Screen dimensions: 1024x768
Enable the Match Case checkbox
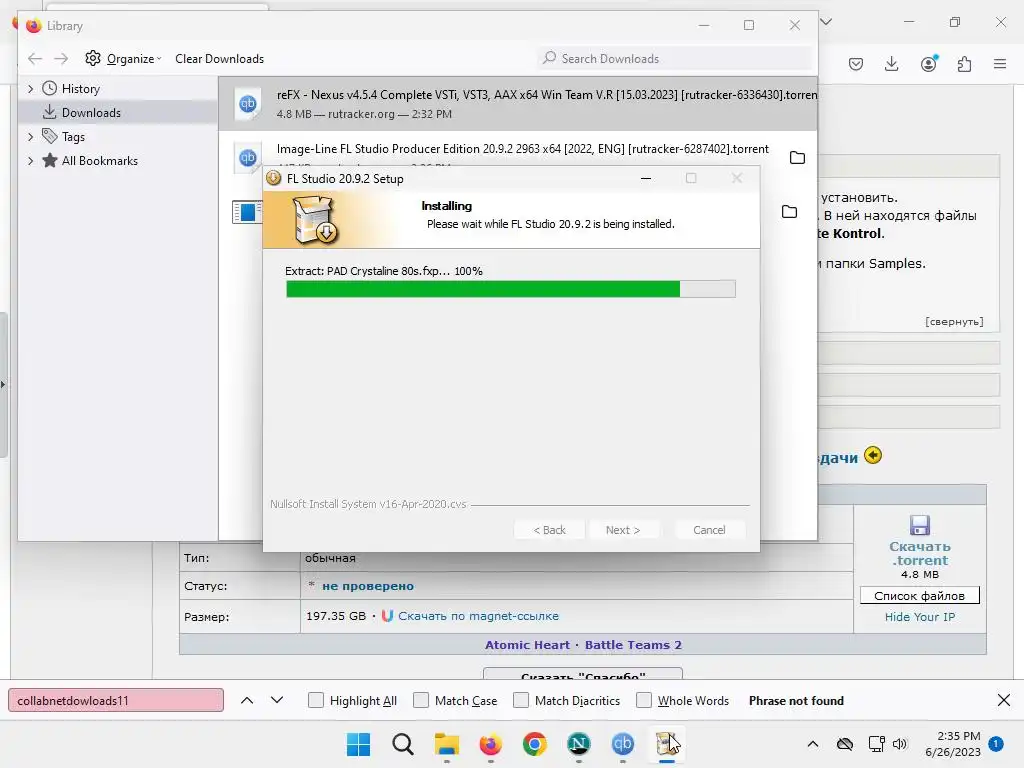[421, 701]
